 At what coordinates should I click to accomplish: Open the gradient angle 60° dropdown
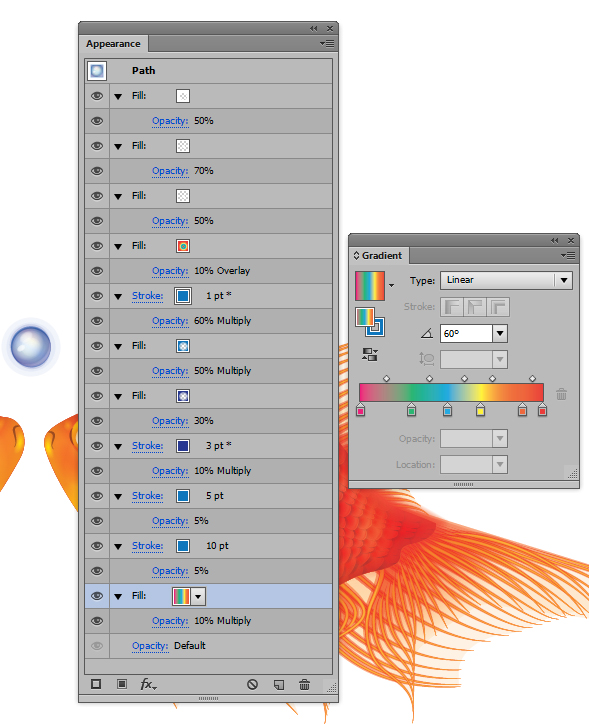point(500,333)
